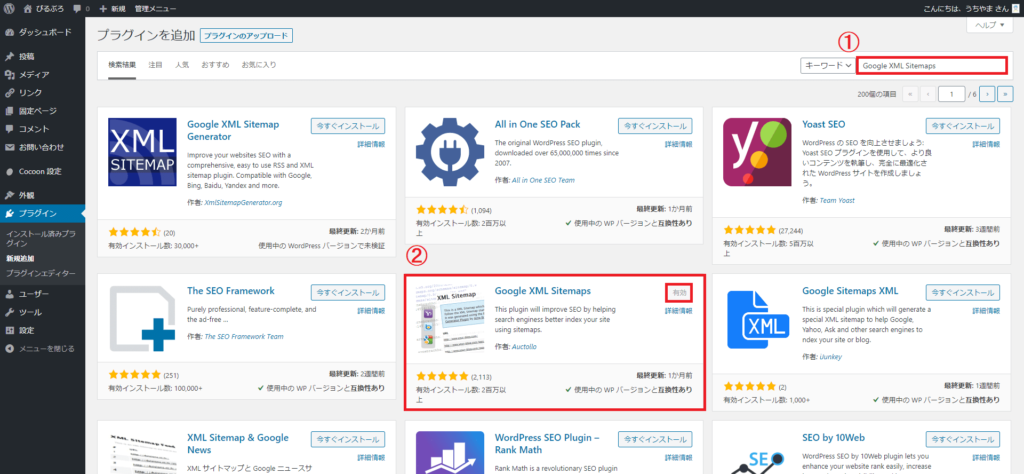Switch to the 注目 tab
This screenshot has width=1024, height=474.
pyautogui.click(x=155, y=65)
